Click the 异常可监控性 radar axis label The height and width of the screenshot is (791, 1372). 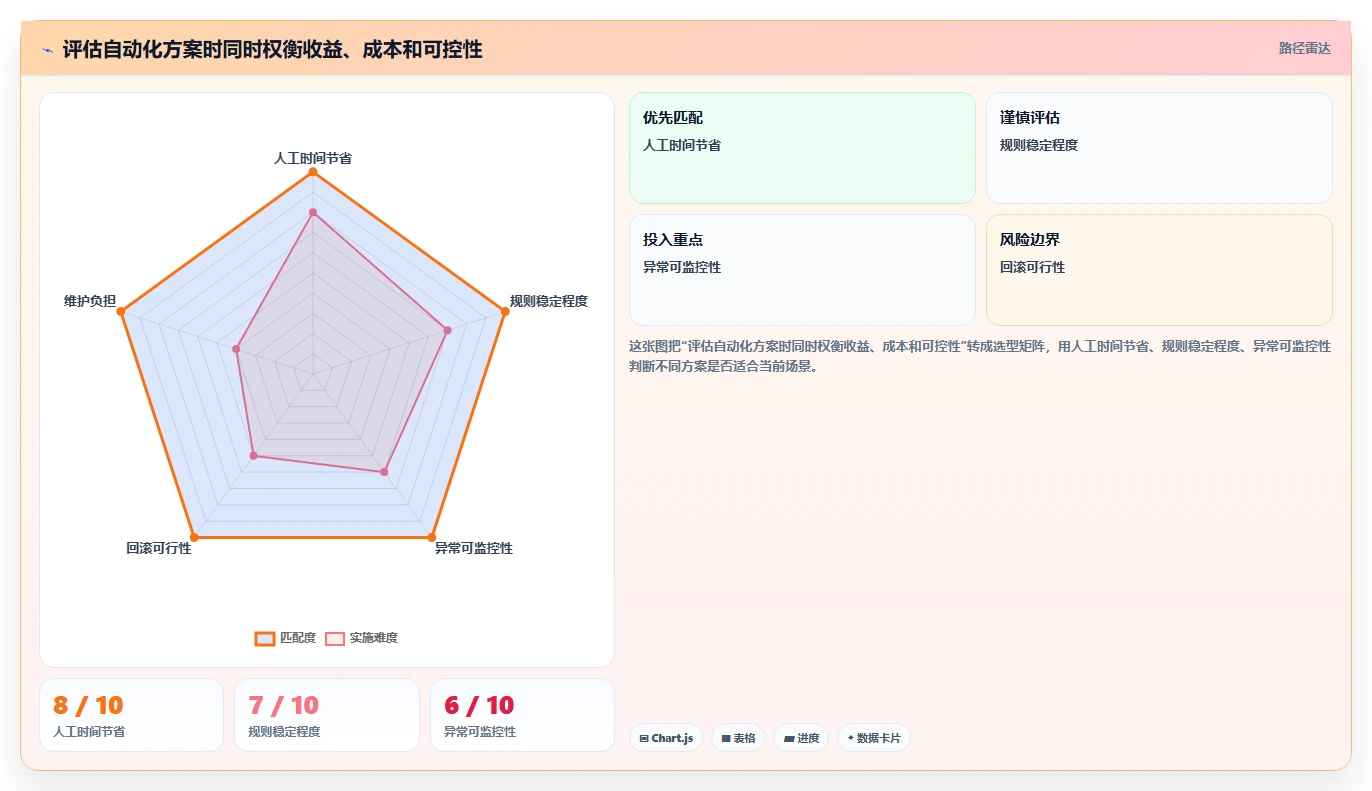click(x=474, y=548)
